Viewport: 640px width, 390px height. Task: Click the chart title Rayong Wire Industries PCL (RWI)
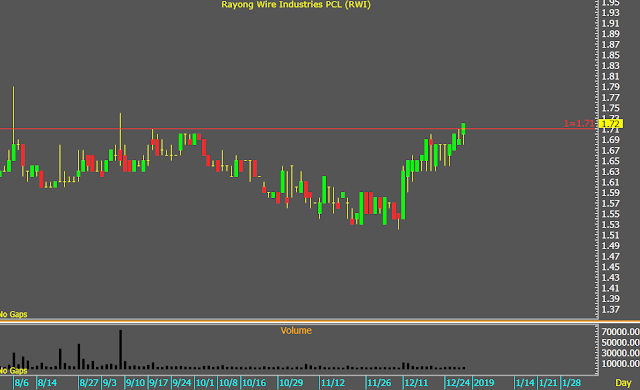(x=296, y=5)
